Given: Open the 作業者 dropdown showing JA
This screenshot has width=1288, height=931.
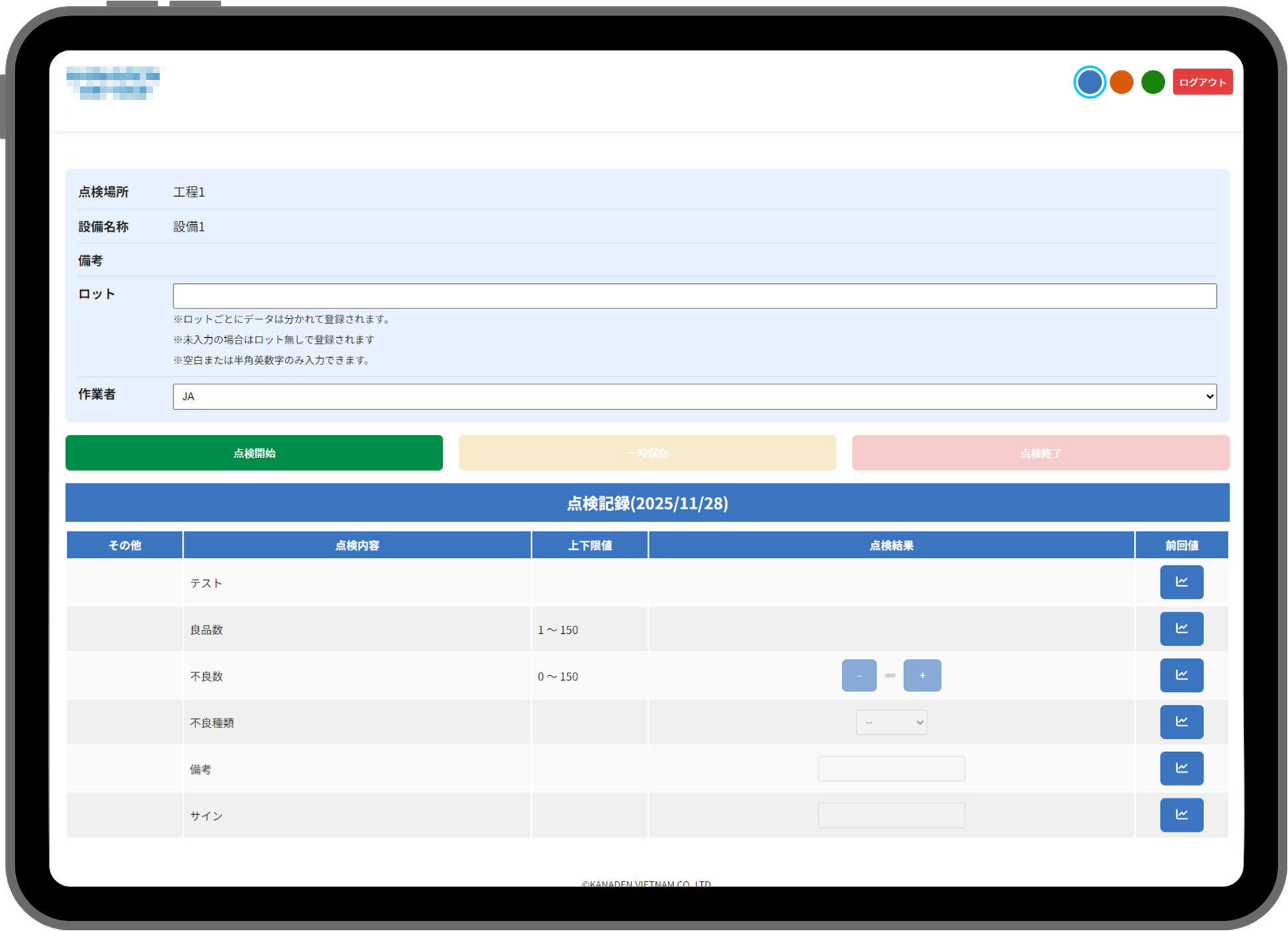Looking at the screenshot, I should click(694, 396).
